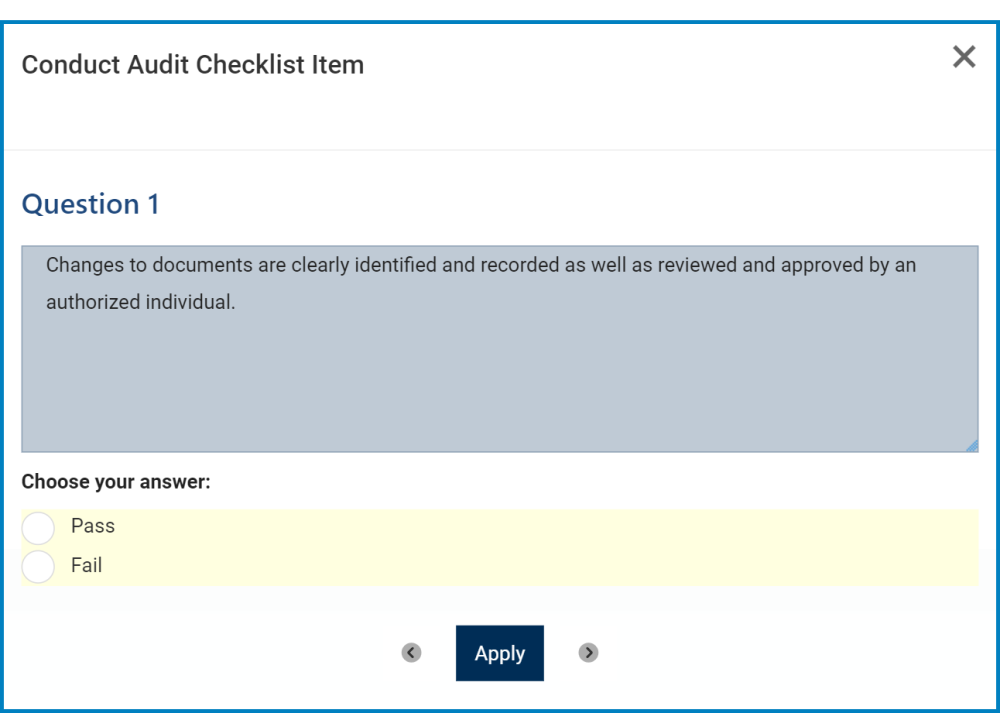Click the Choose your answer label

tap(116, 482)
